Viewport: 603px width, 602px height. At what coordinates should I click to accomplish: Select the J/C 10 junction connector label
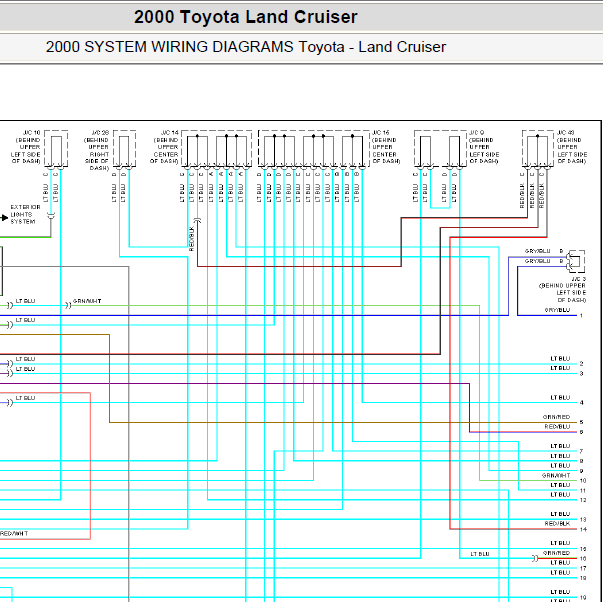pos(26,147)
